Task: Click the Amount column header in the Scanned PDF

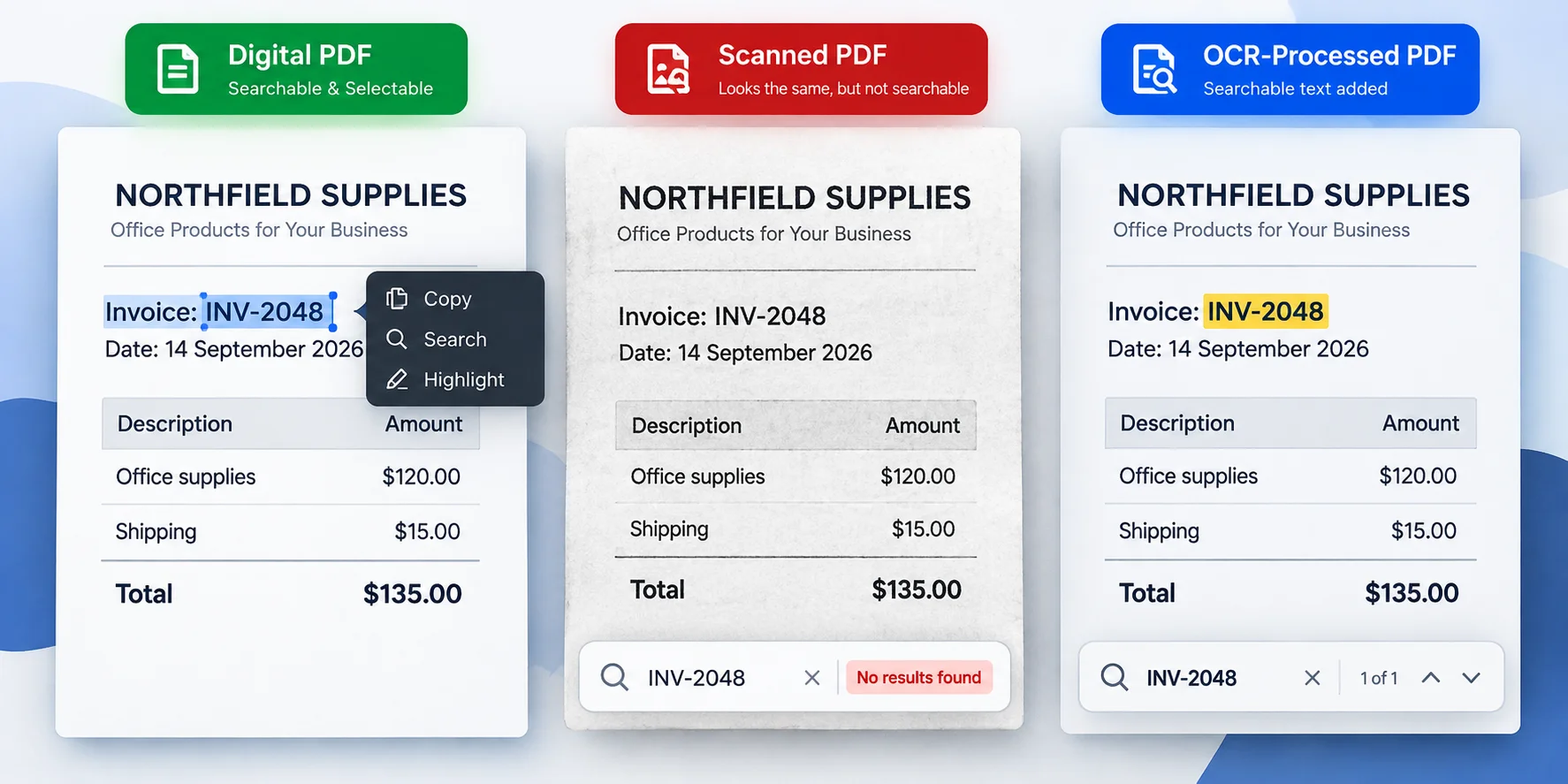Action: click(x=923, y=426)
